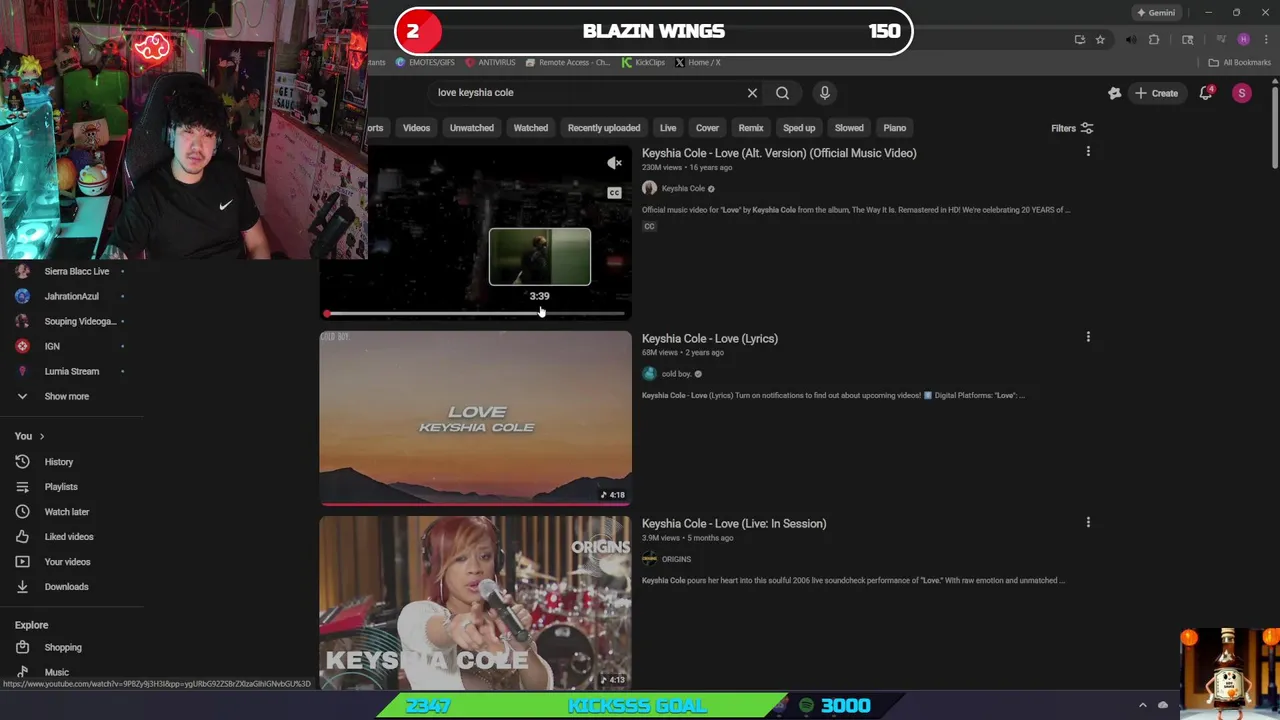Select the Cover filter chip
Viewport: 1280px width, 720px height.
pos(707,128)
